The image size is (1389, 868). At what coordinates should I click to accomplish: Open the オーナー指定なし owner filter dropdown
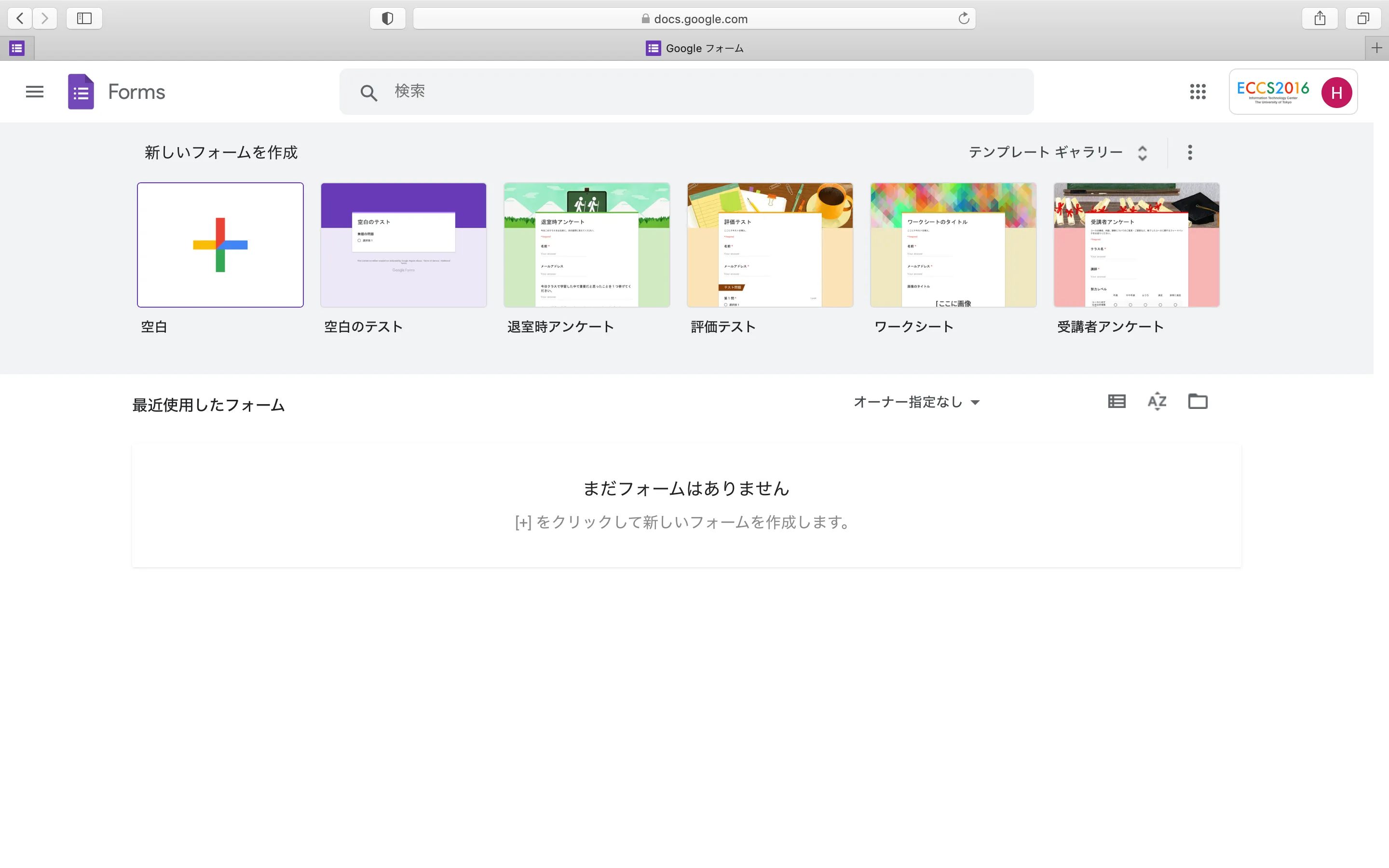pyautogui.click(x=917, y=402)
